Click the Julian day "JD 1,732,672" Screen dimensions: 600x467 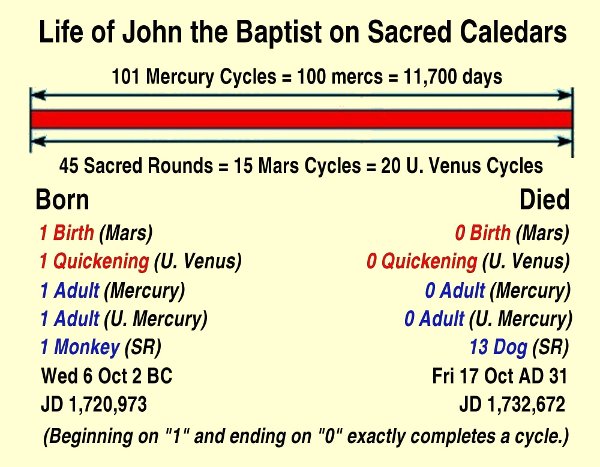coord(512,405)
